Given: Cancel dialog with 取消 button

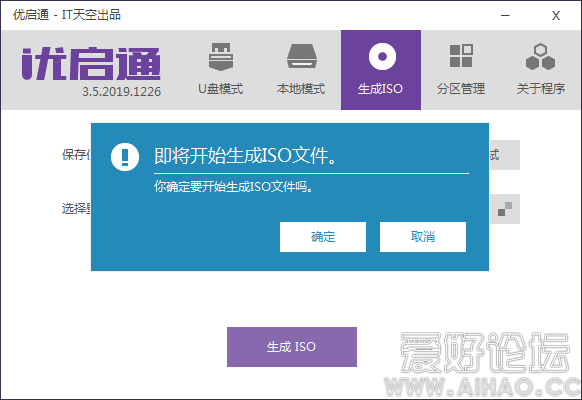Looking at the screenshot, I should coord(423,237).
